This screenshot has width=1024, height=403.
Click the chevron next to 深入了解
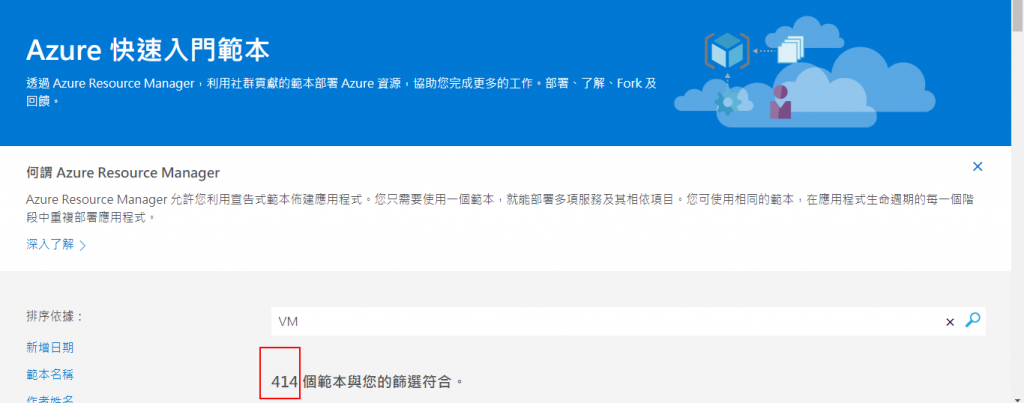pos(82,246)
